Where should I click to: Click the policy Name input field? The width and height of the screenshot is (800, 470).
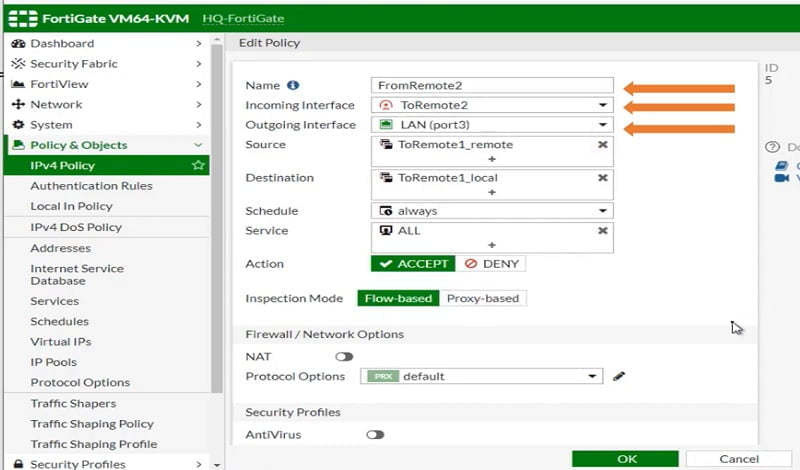(492, 85)
